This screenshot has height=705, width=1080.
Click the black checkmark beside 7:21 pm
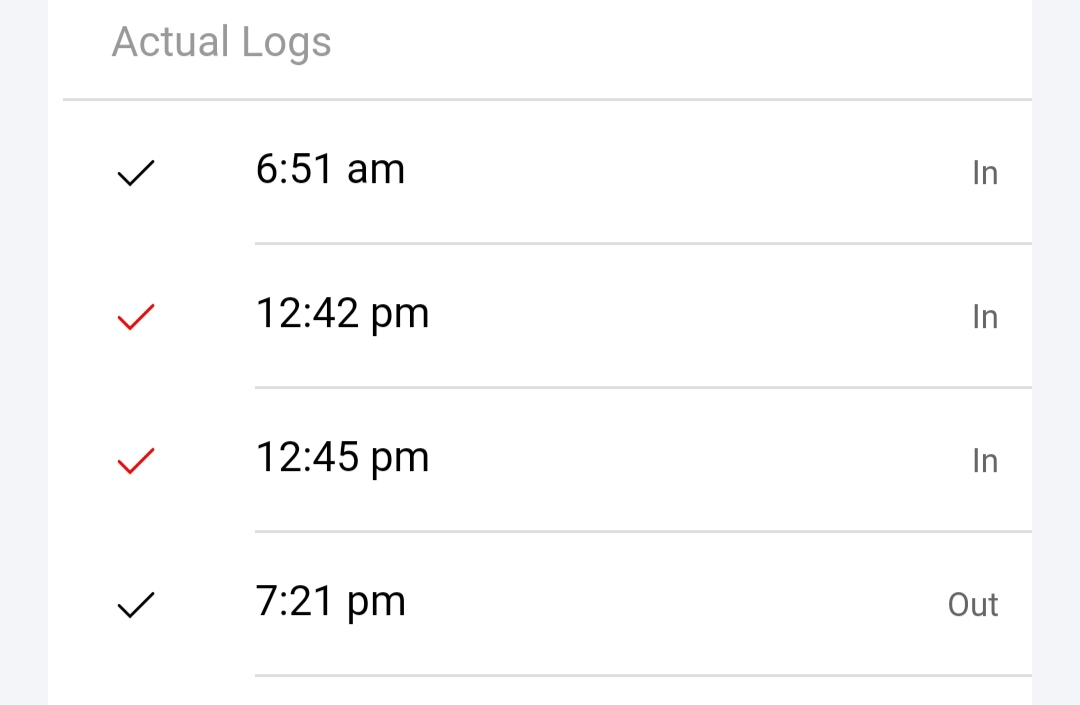[136, 605]
